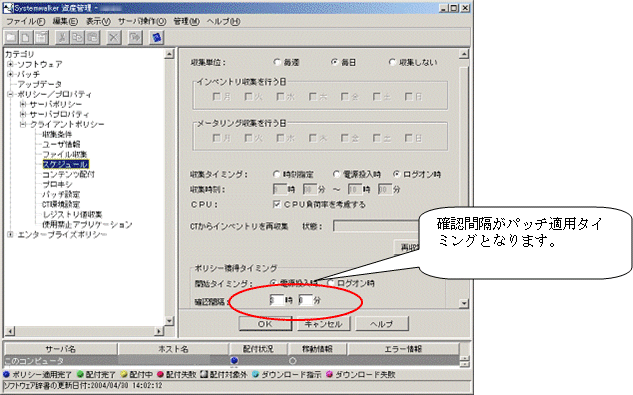
Task: Click the paste clipboard toolbar icon
Action: click(93, 38)
